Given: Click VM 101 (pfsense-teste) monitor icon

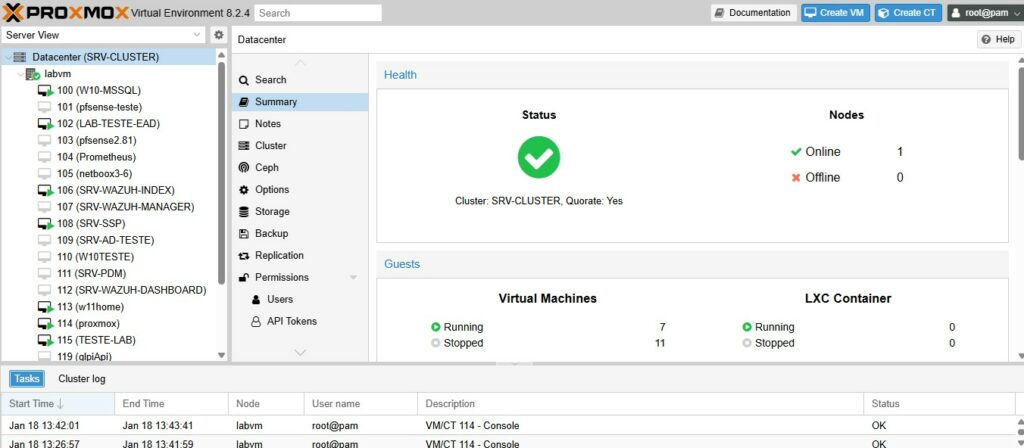Looking at the screenshot, I should 44,107.
